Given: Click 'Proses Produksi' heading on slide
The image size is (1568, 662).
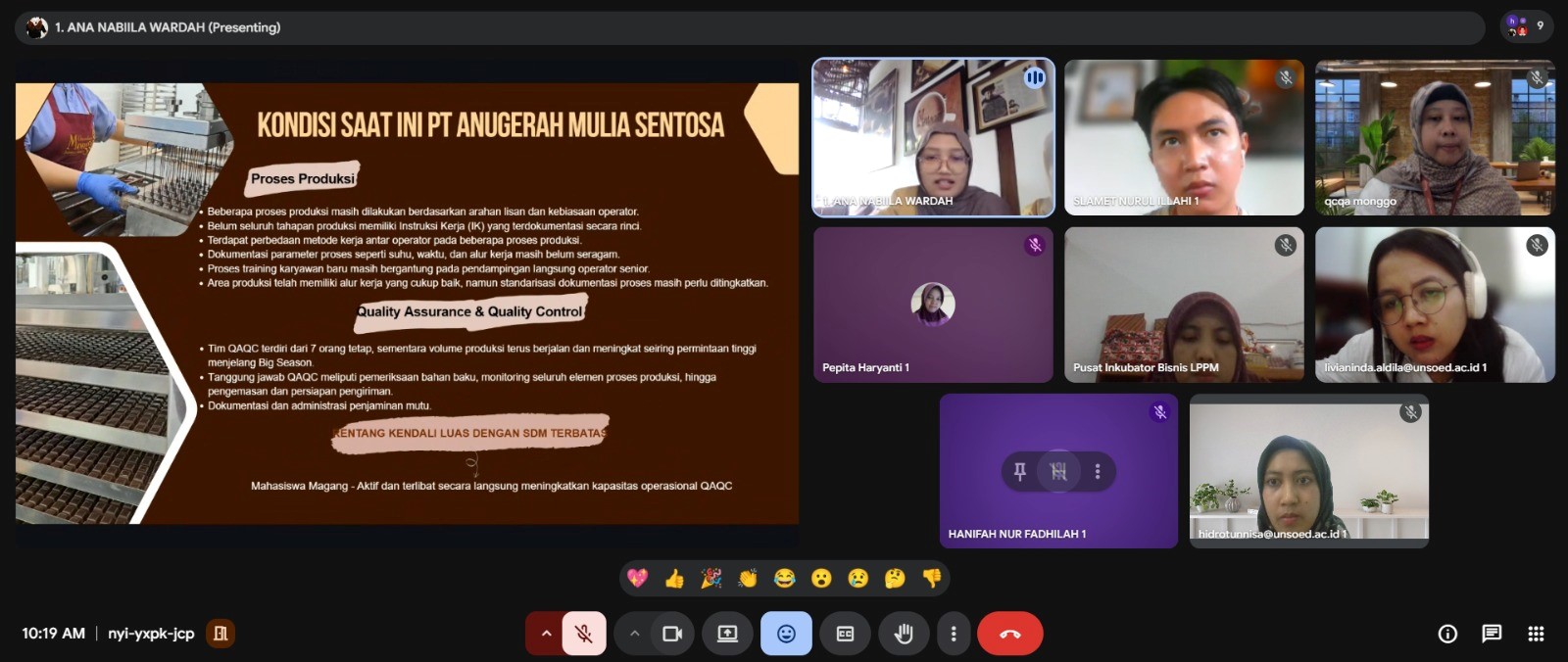Looking at the screenshot, I should click(x=303, y=178).
